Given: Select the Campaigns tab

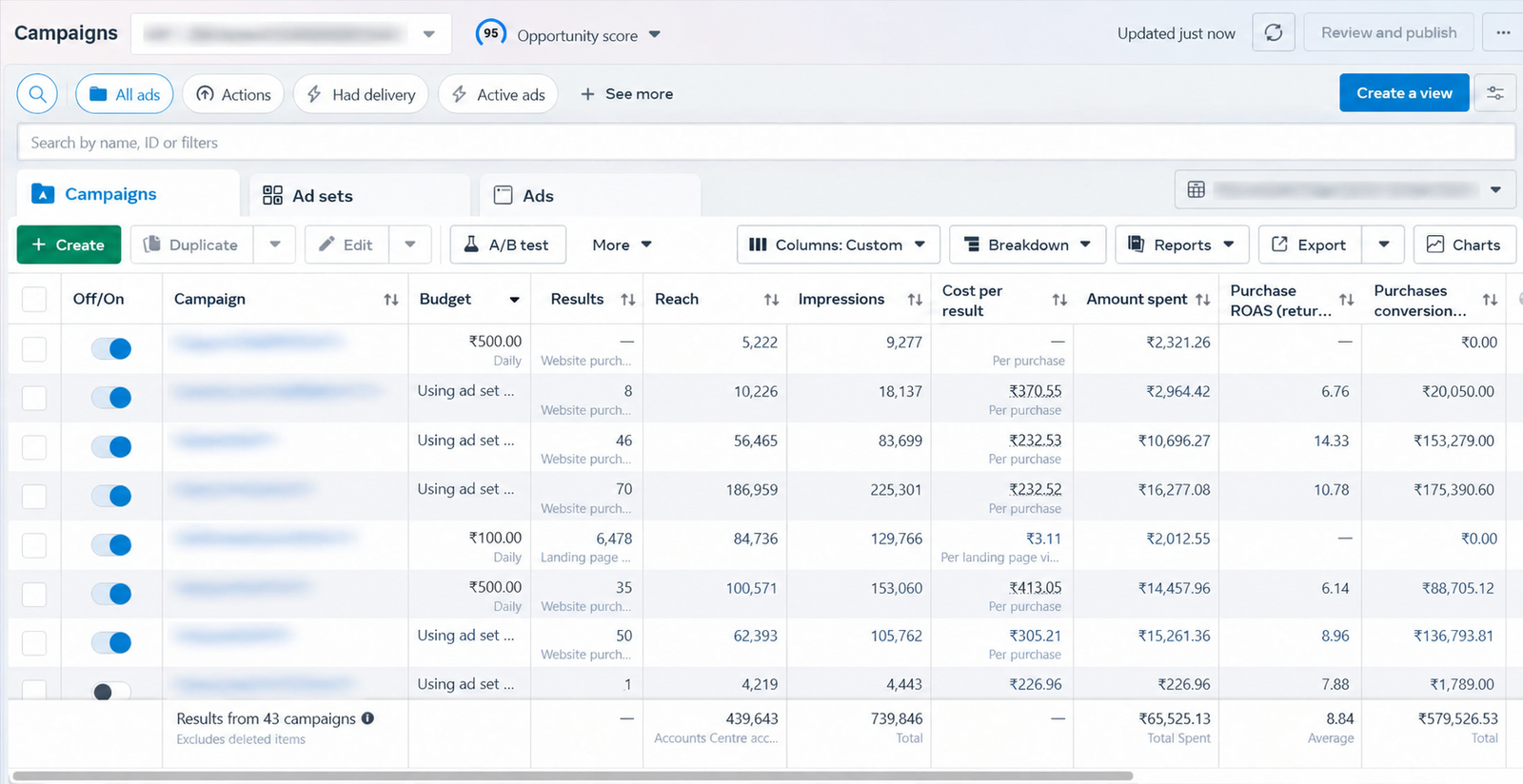Looking at the screenshot, I should (129, 194).
